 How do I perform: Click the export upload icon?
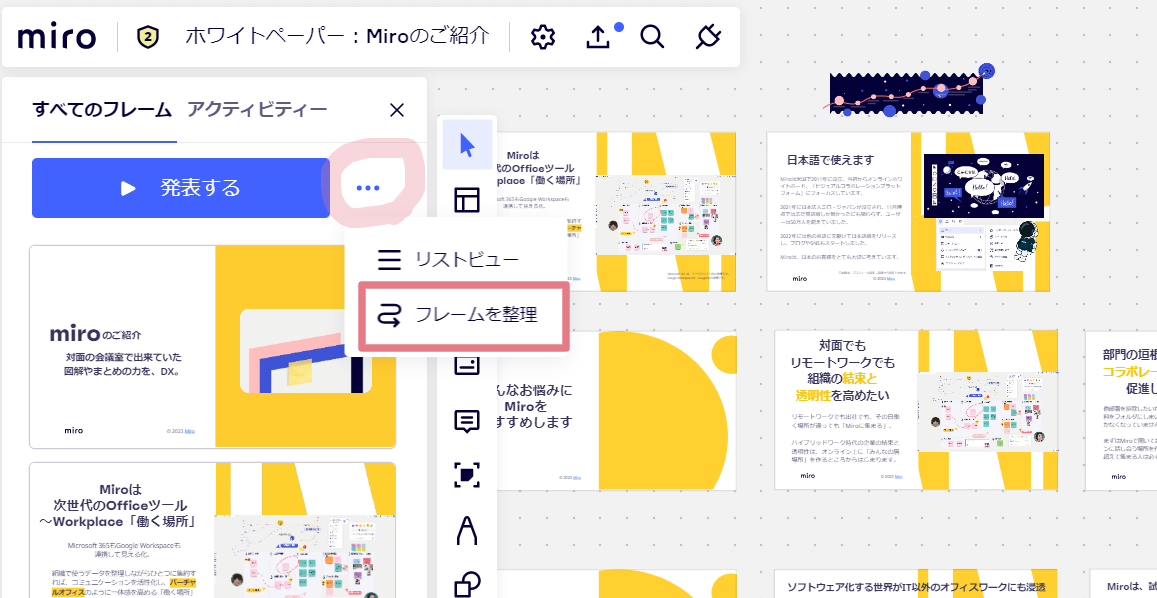click(x=598, y=37)
